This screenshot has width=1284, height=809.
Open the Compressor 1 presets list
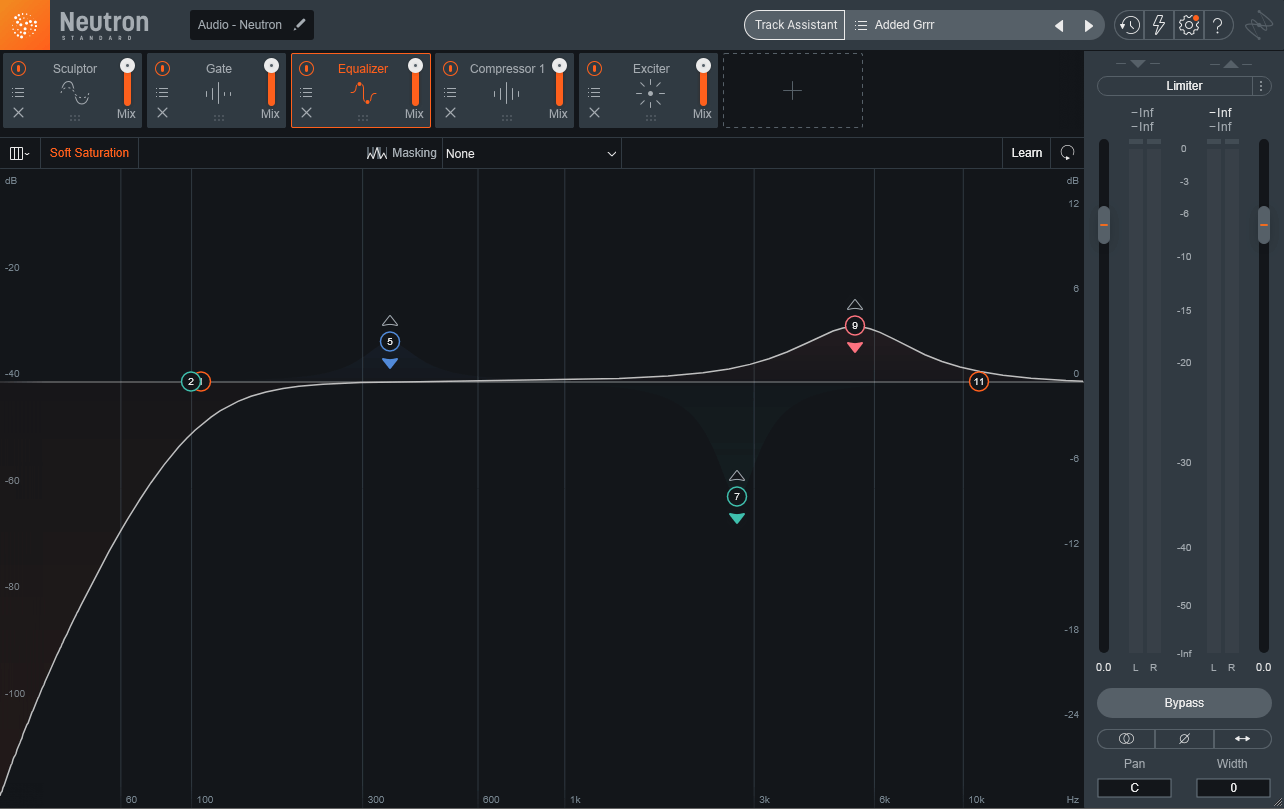(450, 92)
